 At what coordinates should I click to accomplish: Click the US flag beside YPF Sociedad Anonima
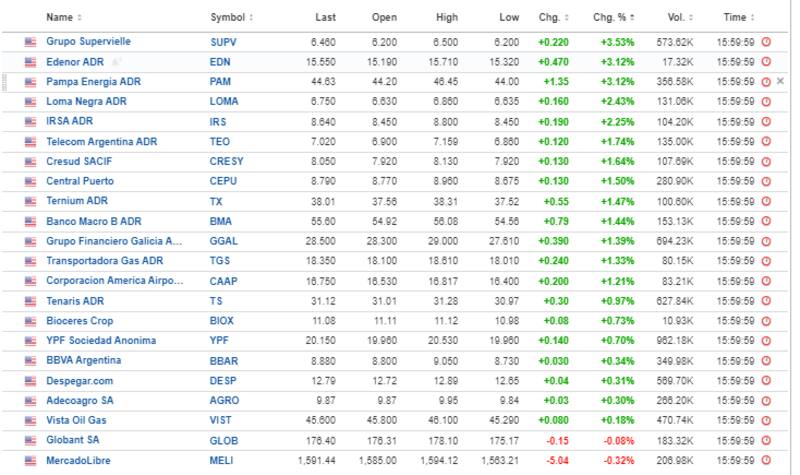31,341
